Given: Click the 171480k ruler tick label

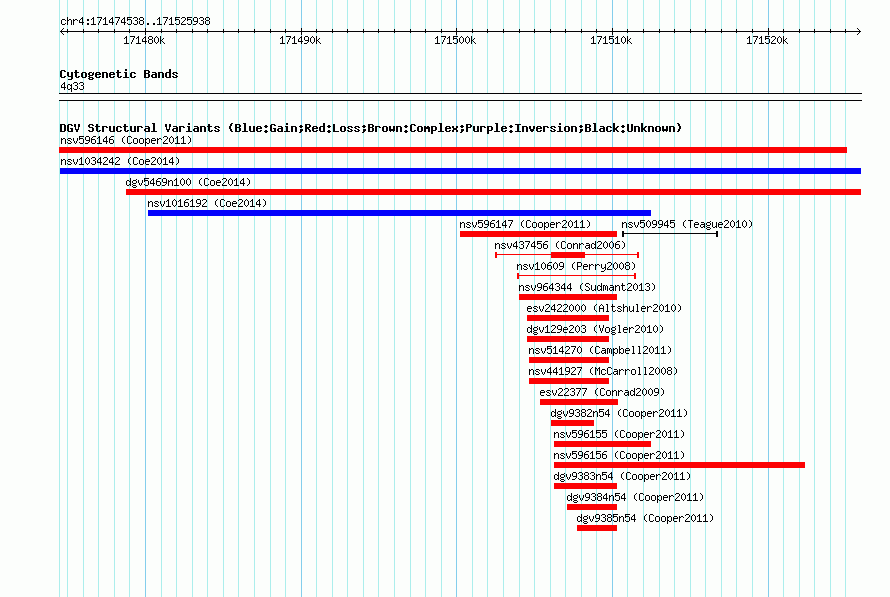Looking at the screenshot, I should (144, 41).
